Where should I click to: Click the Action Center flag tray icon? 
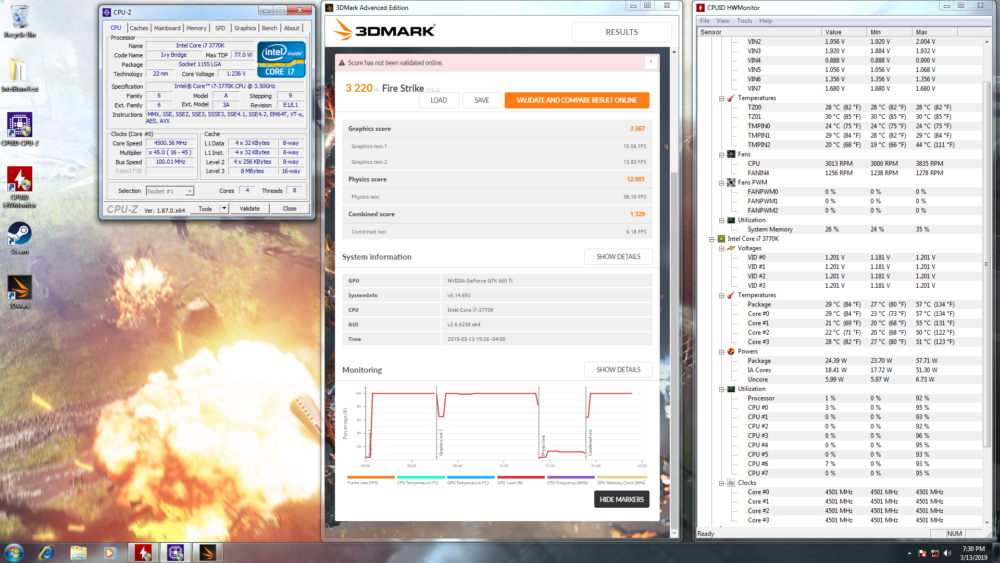tap(922, 553)
